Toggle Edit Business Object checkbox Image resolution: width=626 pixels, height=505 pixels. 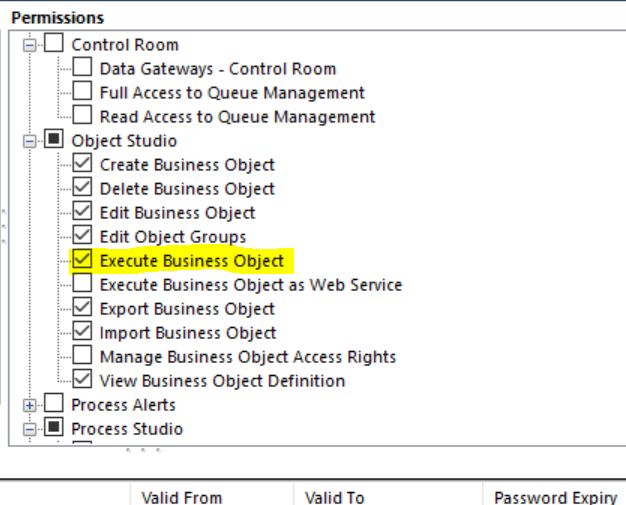click(x=82, y=213)
